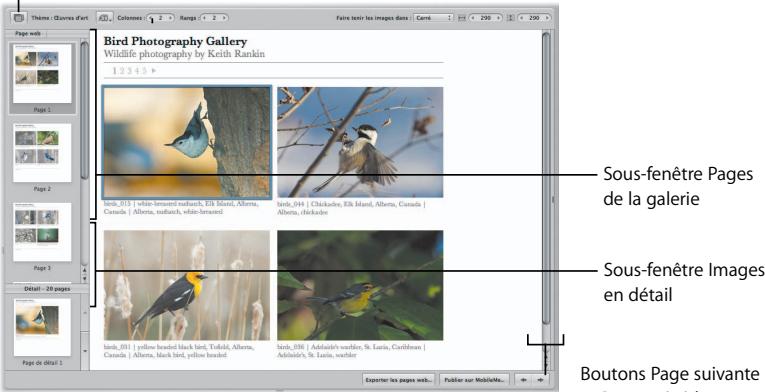Click the image height icon in toolbar
The width and height of the screenshot is (765, 392).
click(511, 18)
